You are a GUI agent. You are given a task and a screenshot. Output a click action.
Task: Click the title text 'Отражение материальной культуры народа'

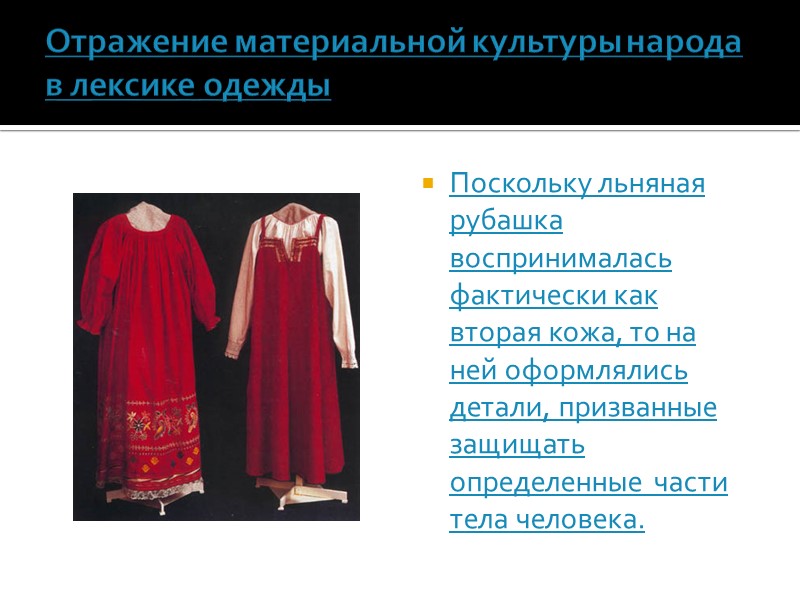(393, 42)
